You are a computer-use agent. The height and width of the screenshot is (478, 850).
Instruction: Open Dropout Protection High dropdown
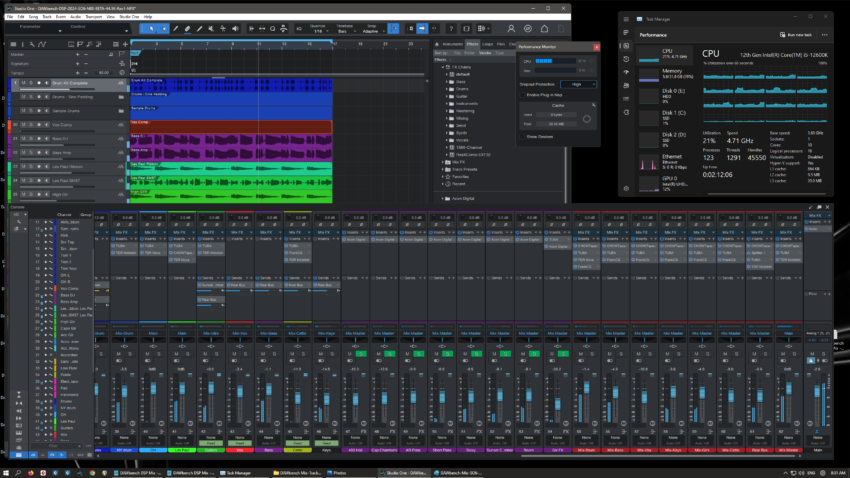click(x=578, y=85)
